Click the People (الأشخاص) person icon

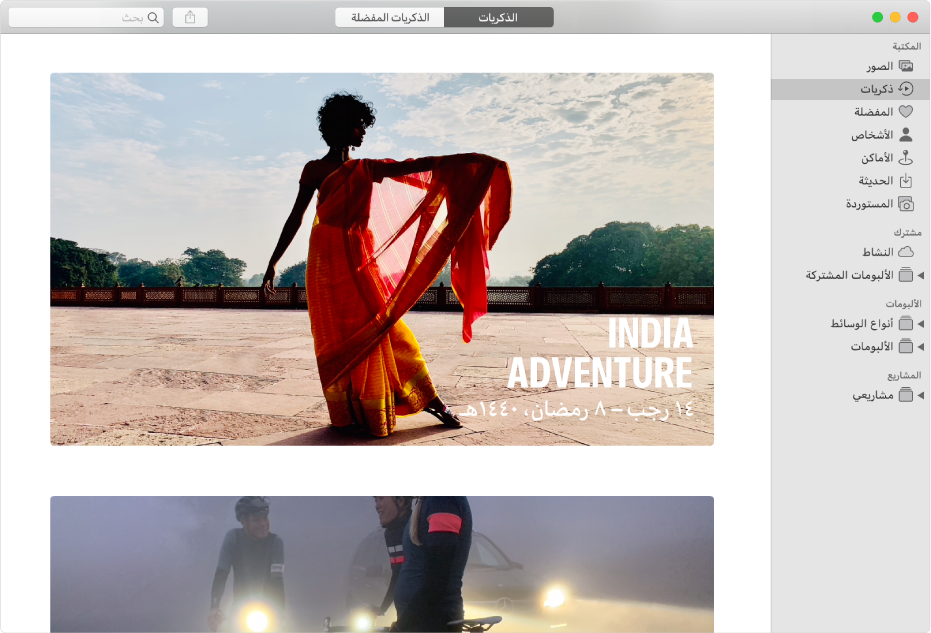(905, 135)
